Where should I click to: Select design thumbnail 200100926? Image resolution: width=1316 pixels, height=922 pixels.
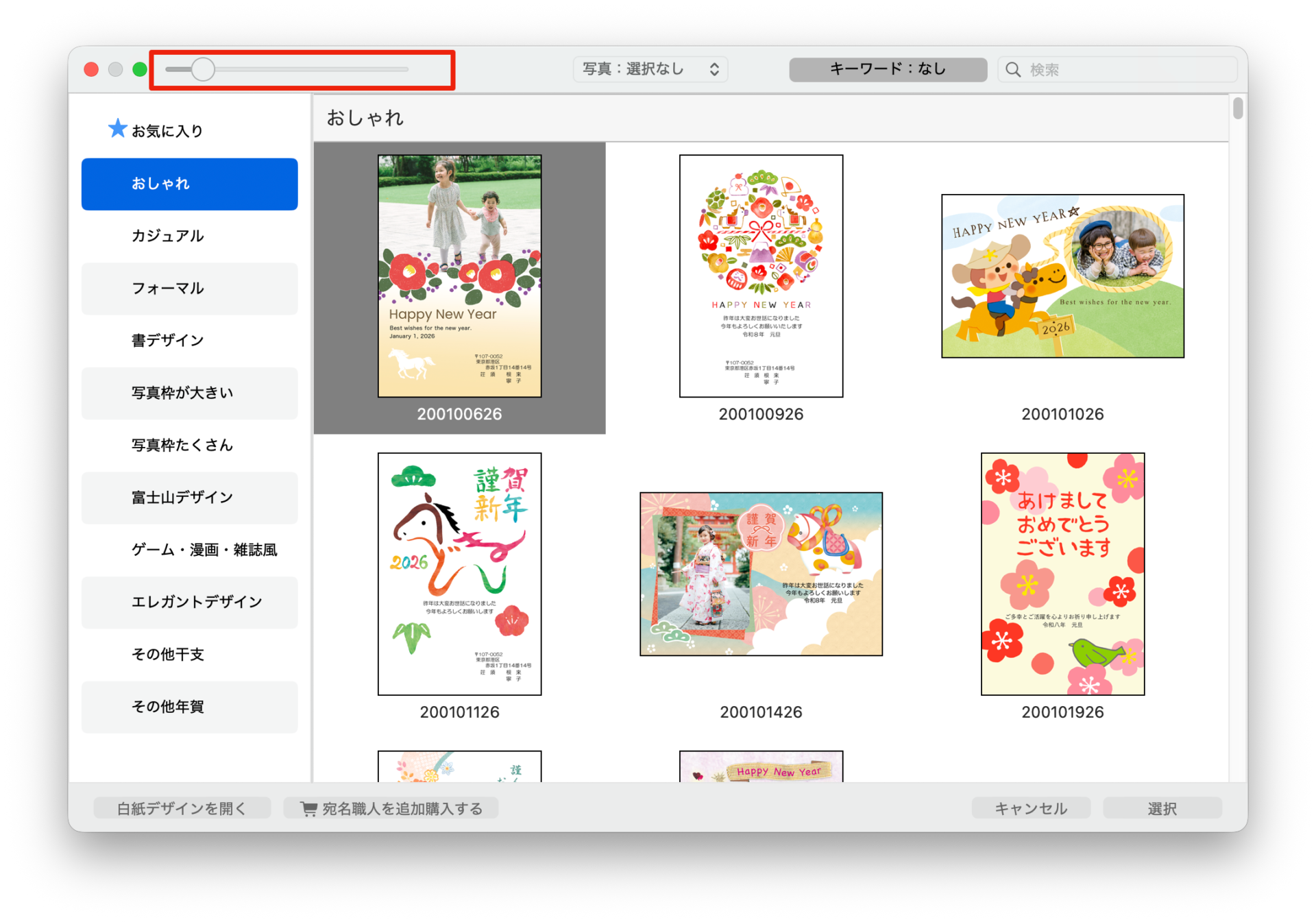click(x=761, y=276)
